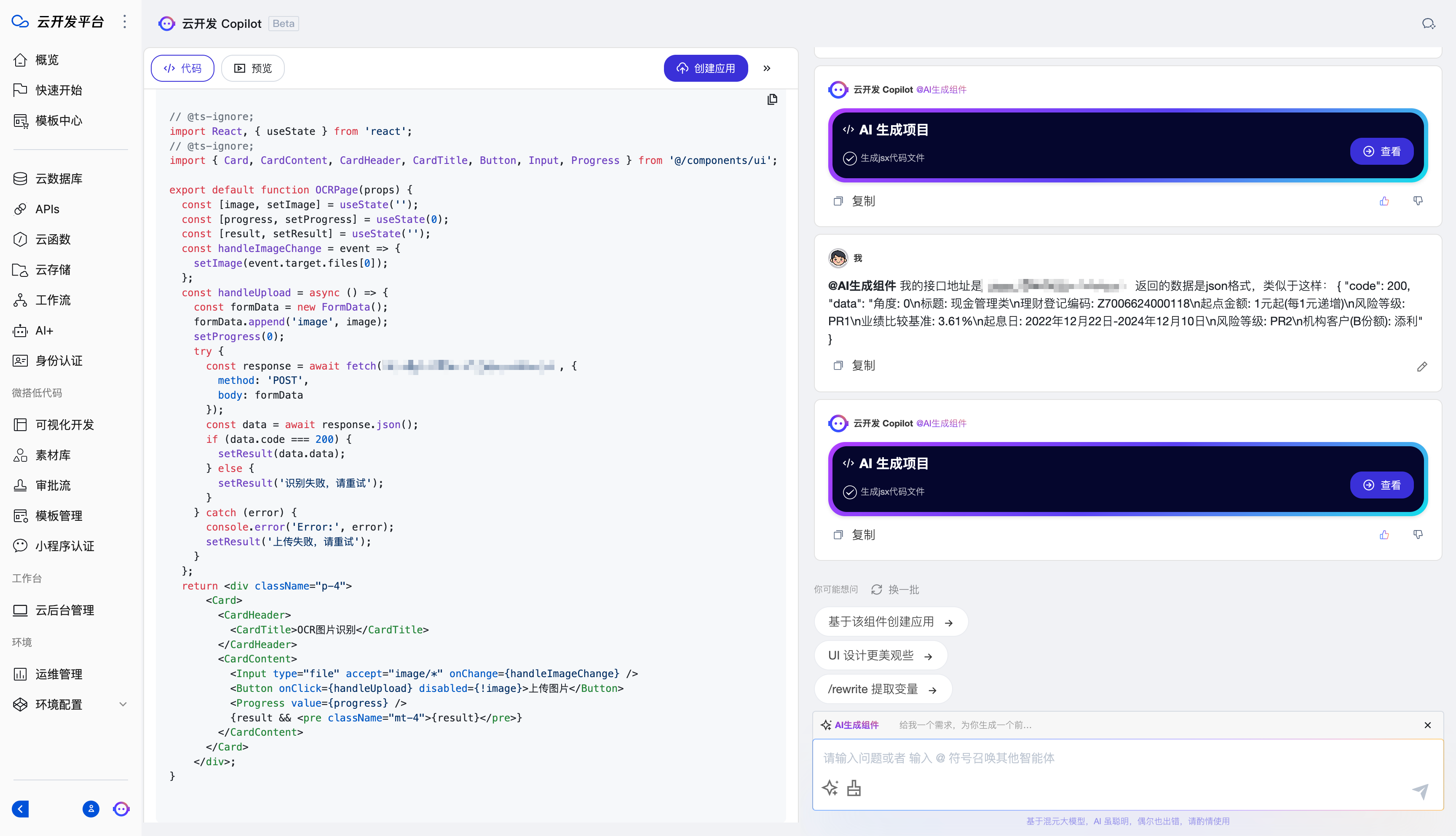Collapse the code panel with the double chevron

coord(767,68)
